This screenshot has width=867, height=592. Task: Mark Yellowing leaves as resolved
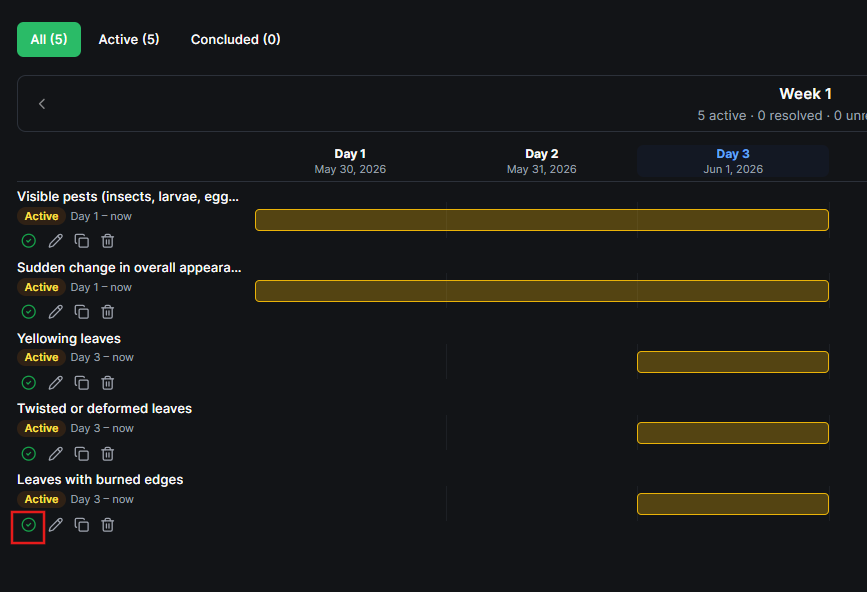point(29,383)
